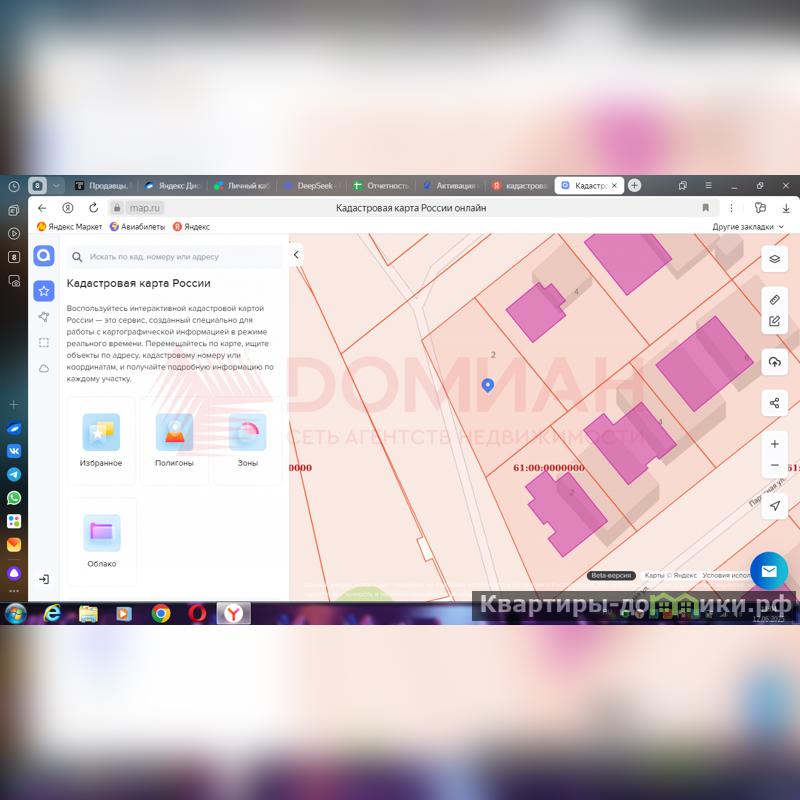800x800 pixels.
Task: Select the ruler measurement tool
Action: point(774,300)
